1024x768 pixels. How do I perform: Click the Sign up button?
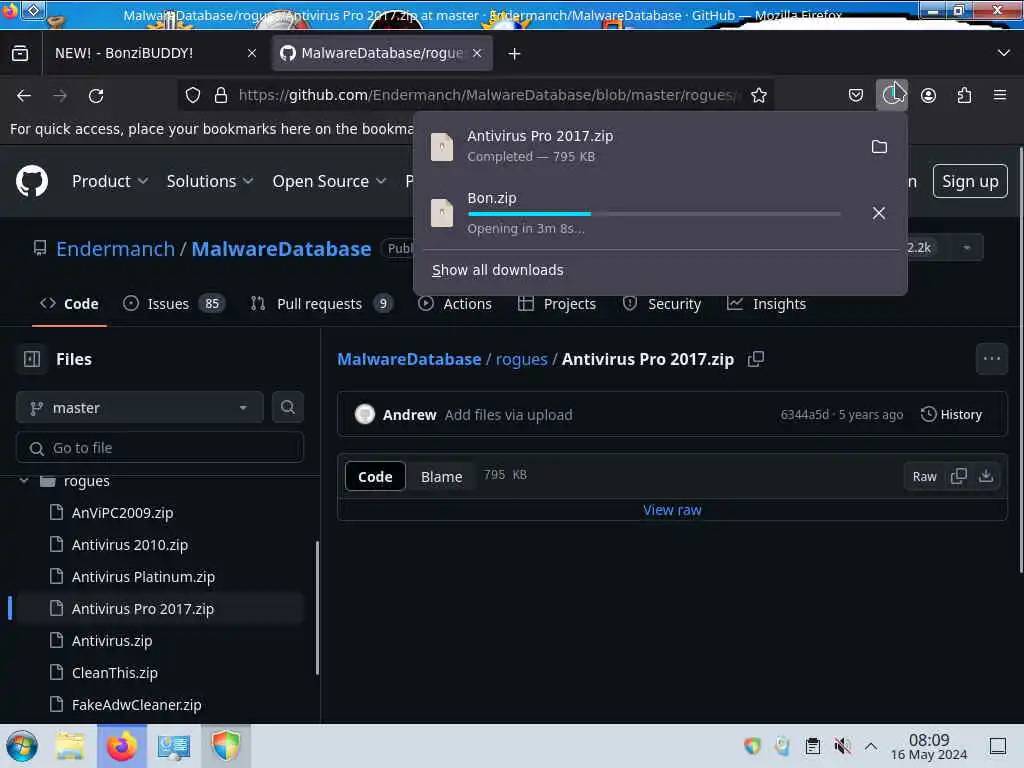coord(970,182)
